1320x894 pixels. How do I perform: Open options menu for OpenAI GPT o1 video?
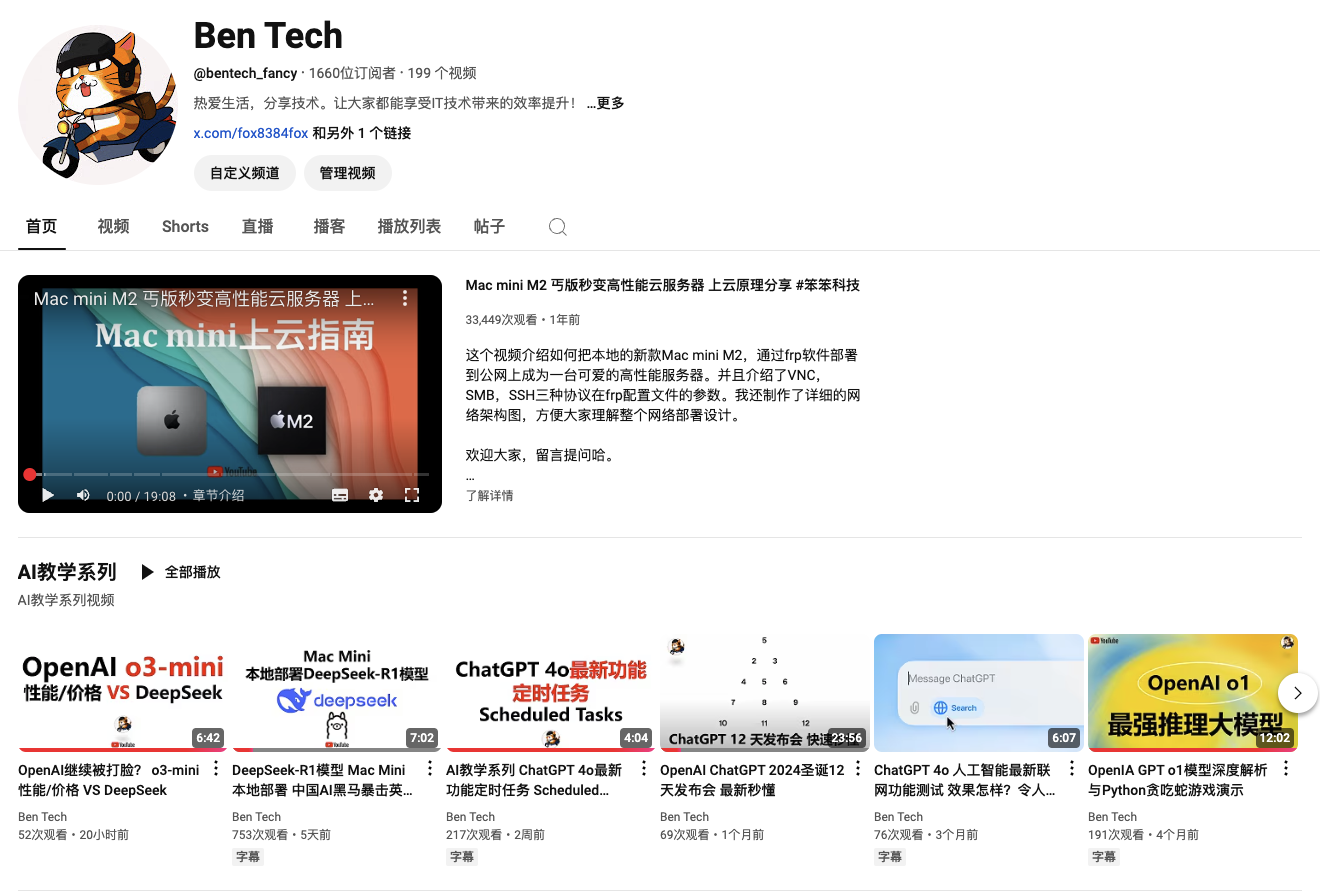pos(1286,769)
